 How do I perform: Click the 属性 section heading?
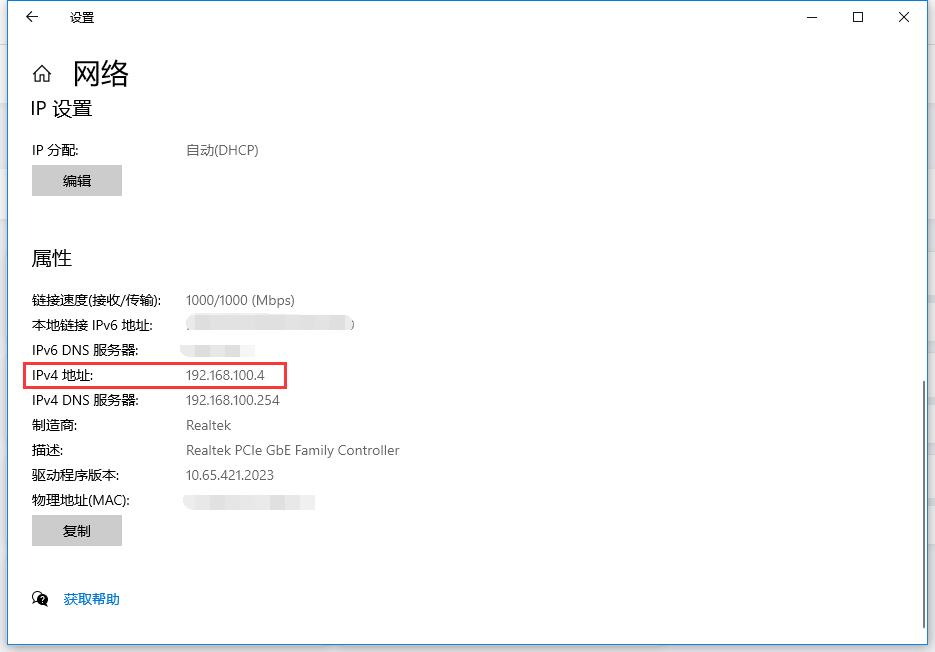51,258
